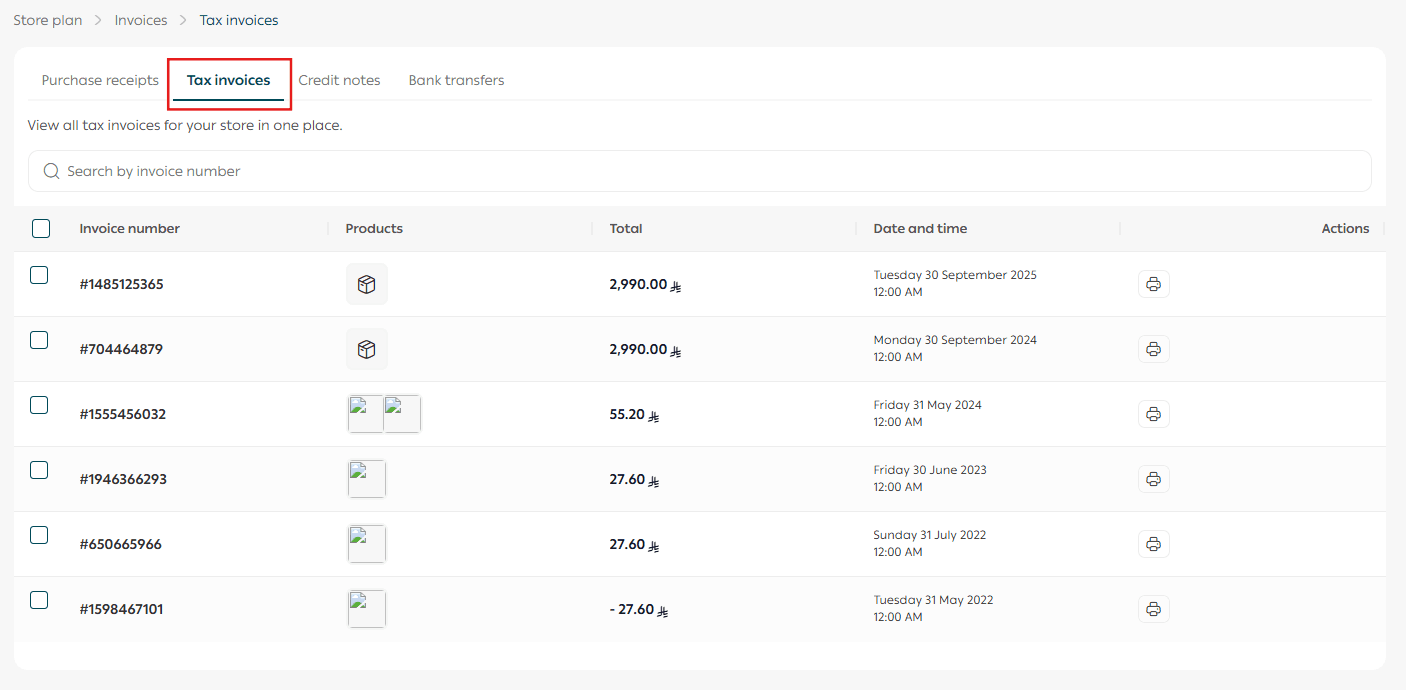Print invoice #704464879
This screenshot has height=690, width=1406.
[x=1153, y=349]
